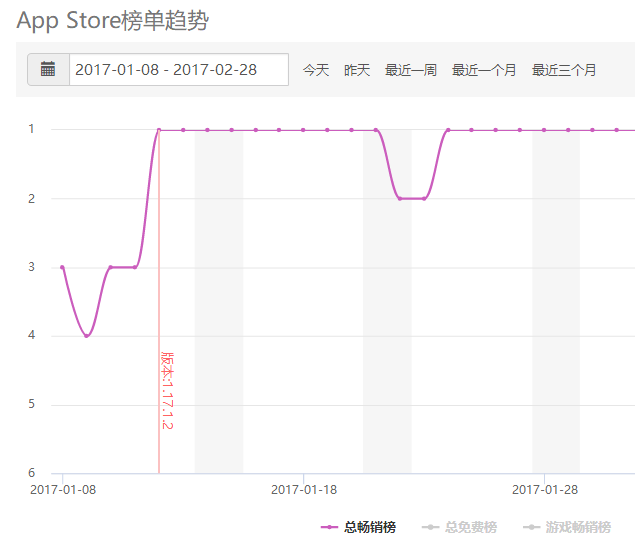The image size is (635, 549).
Task: Click the first data point on 2017-01-08
Action: (62, 267)
